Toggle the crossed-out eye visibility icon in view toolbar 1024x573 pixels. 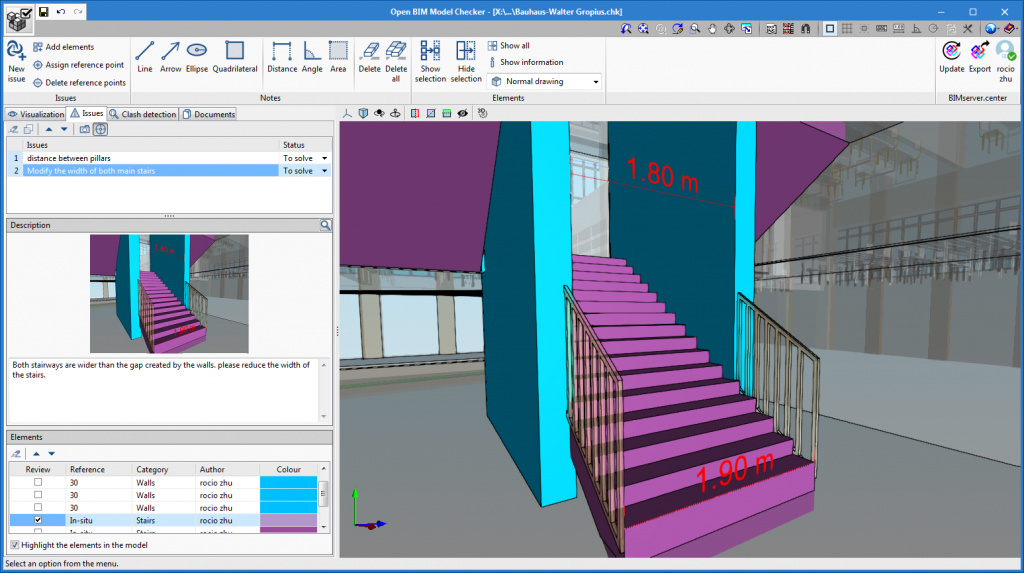coord(462,113)
